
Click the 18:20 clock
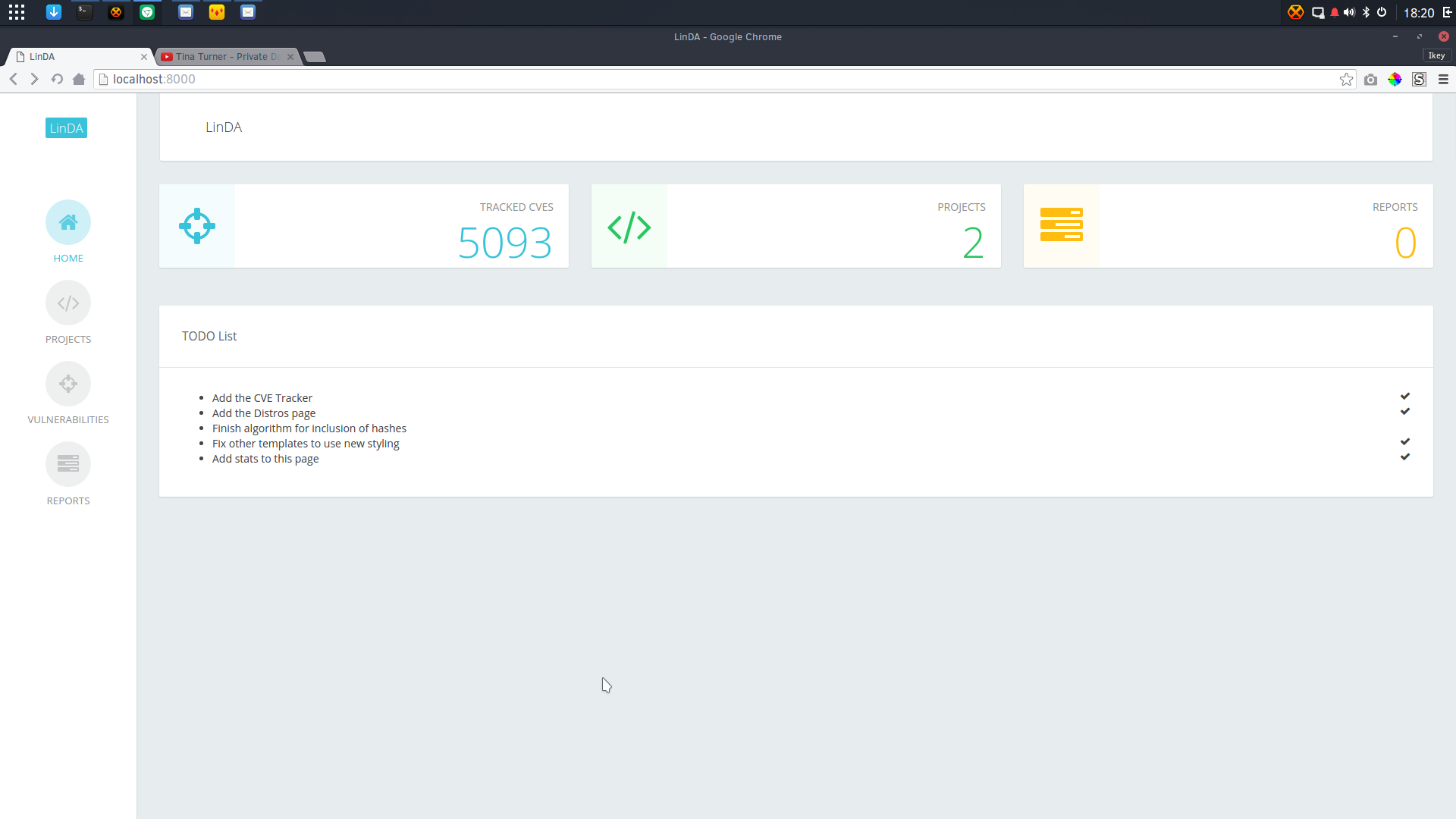click(1419, 13)
